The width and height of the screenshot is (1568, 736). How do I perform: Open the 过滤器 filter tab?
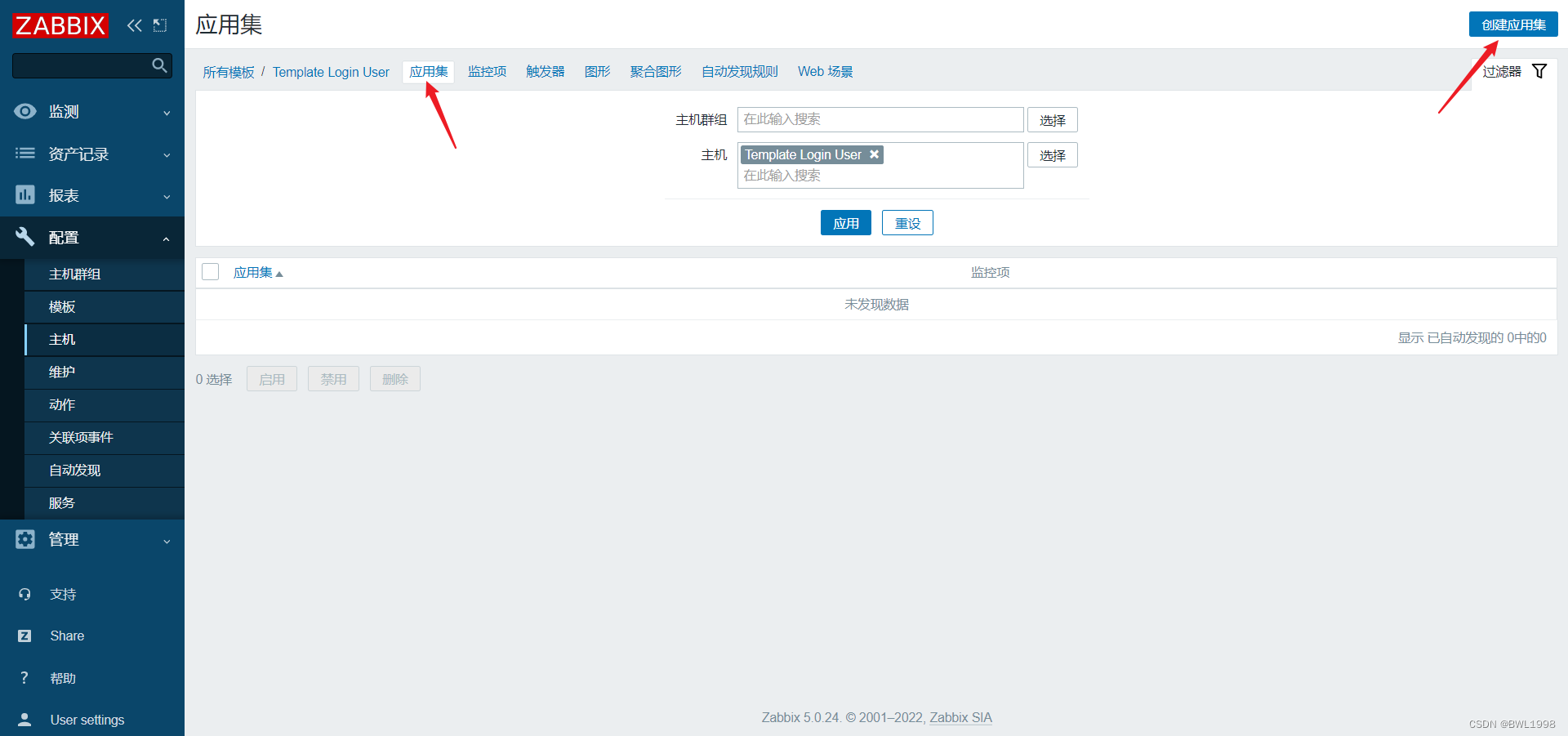coord(1514,72)
